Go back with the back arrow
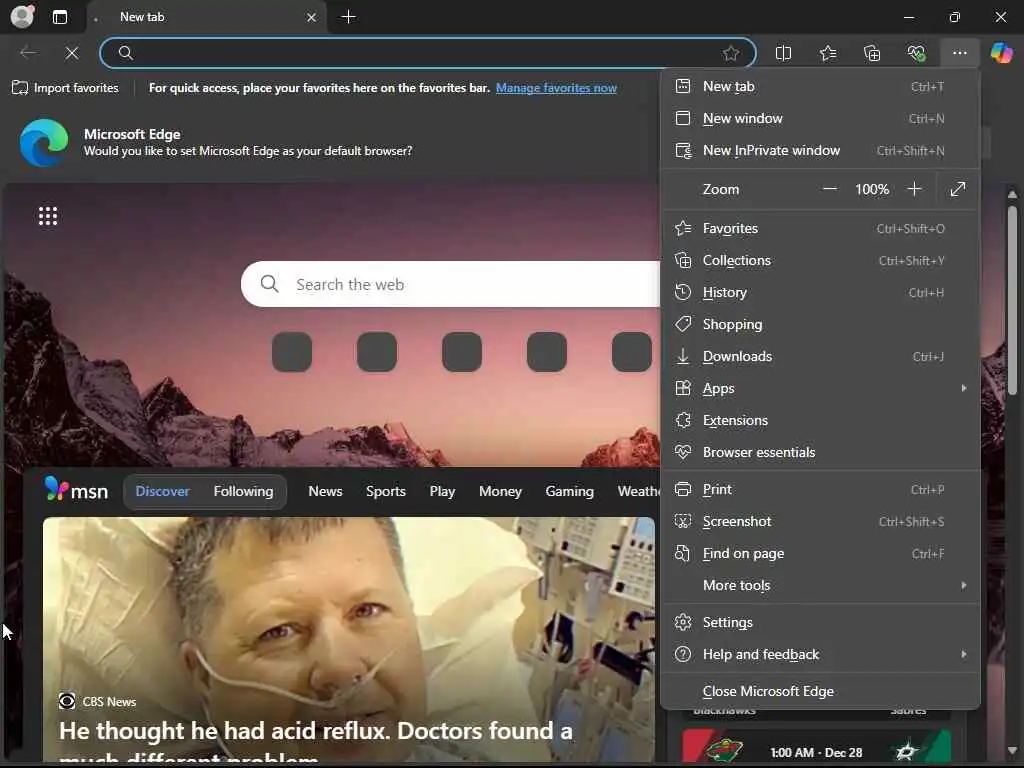1024x768 pixels. click(28, 53)
